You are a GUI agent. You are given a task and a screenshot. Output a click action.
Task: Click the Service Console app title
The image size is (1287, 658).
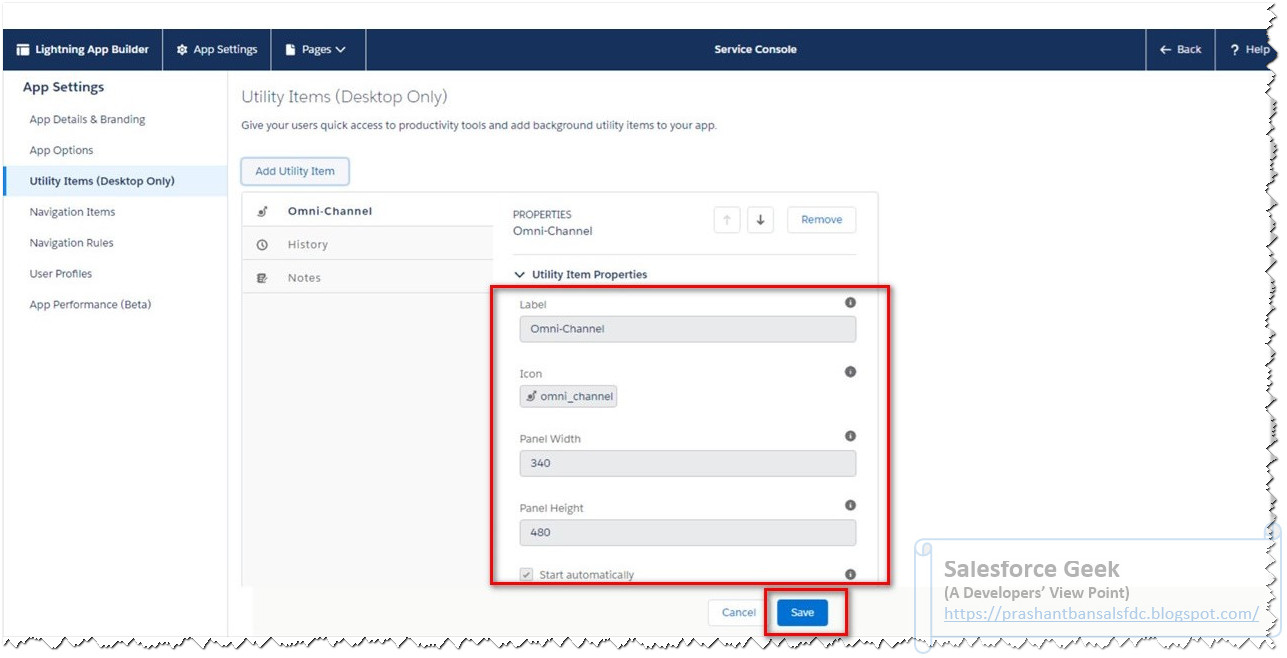755,49
